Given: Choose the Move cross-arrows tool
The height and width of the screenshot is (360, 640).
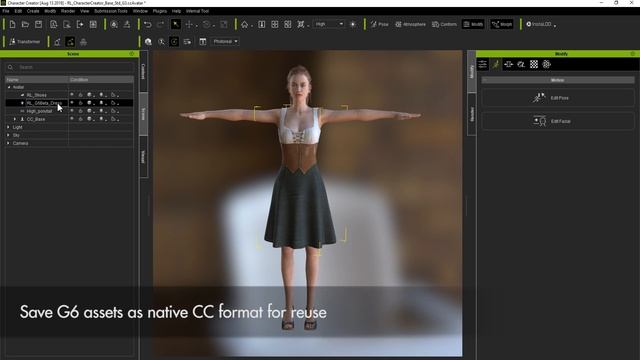Looking at the screenshot, I should pos(189,24).
